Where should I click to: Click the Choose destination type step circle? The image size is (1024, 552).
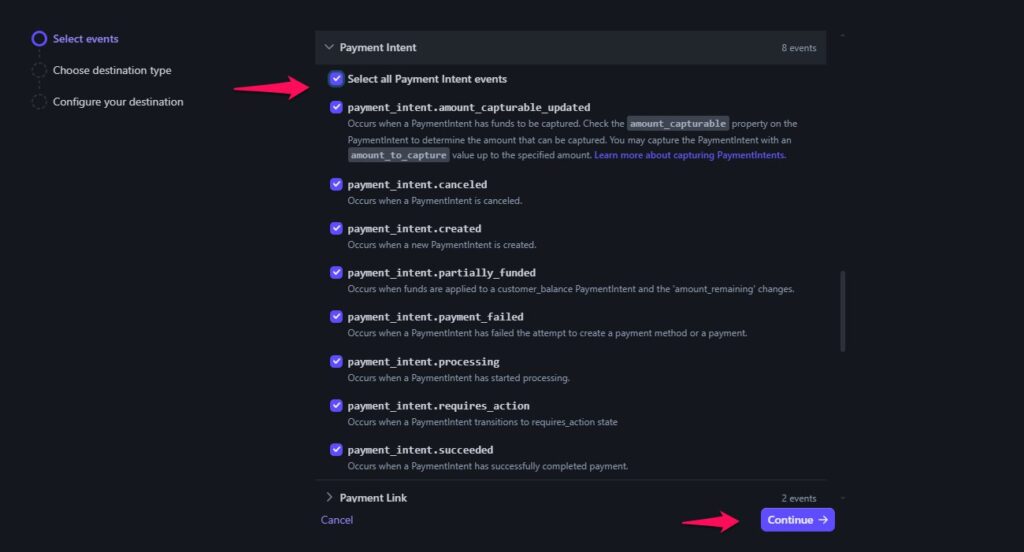tap(39, 71)
